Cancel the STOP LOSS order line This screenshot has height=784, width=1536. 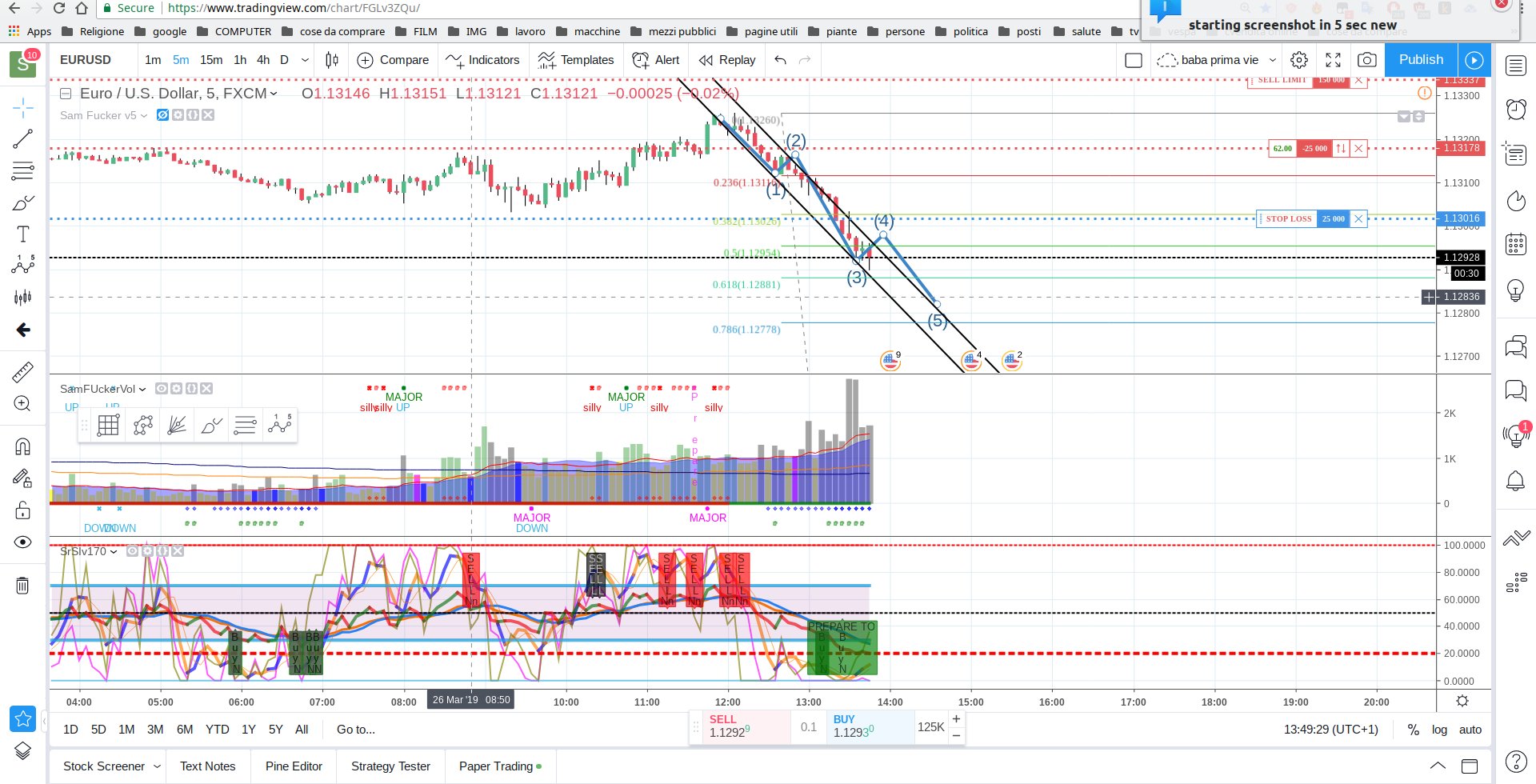click(1358, 218)
